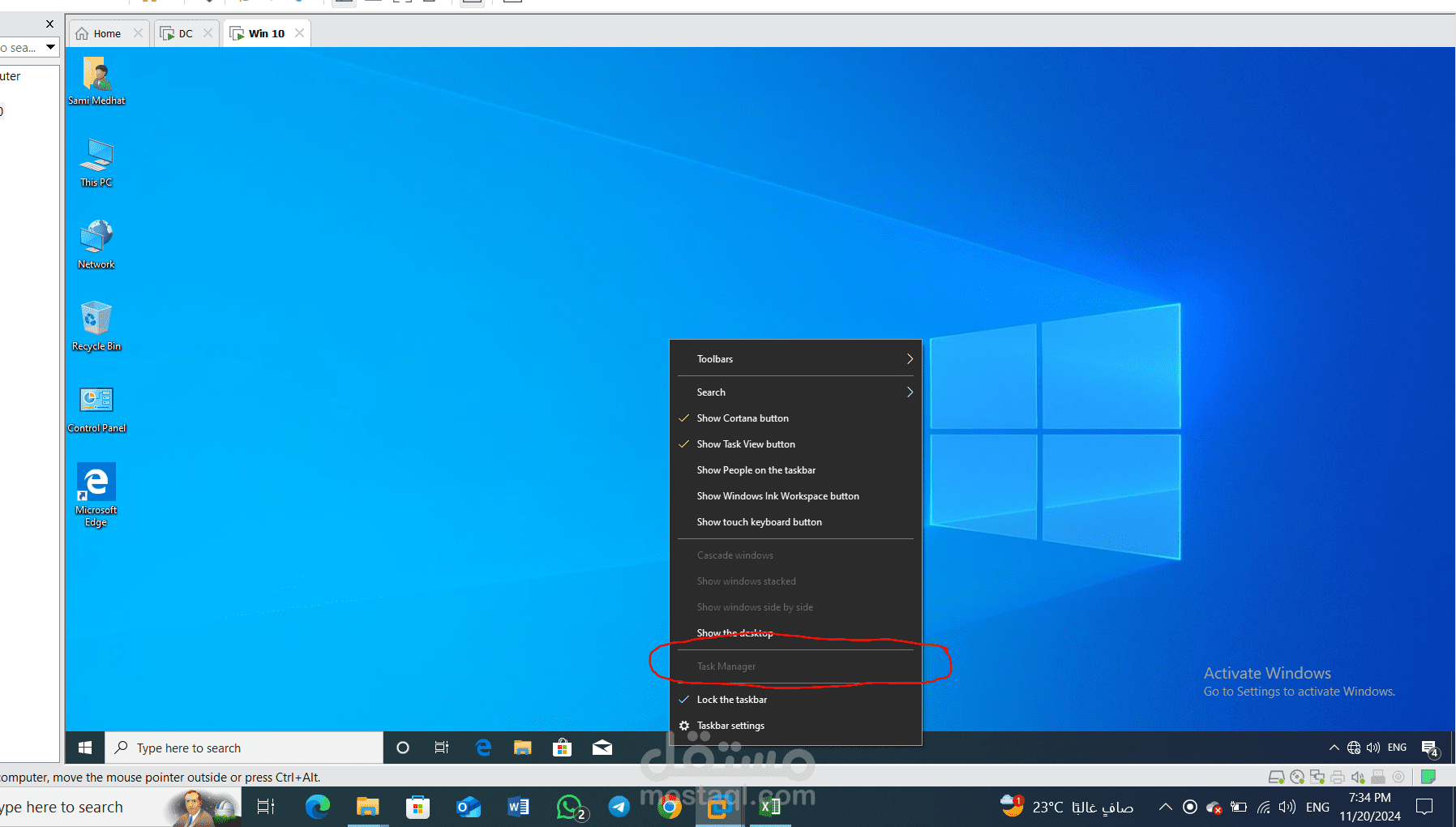Open Microsoft Store from the VM taskbar
The image size is (1456, 827).
click(x=562, y=748)
